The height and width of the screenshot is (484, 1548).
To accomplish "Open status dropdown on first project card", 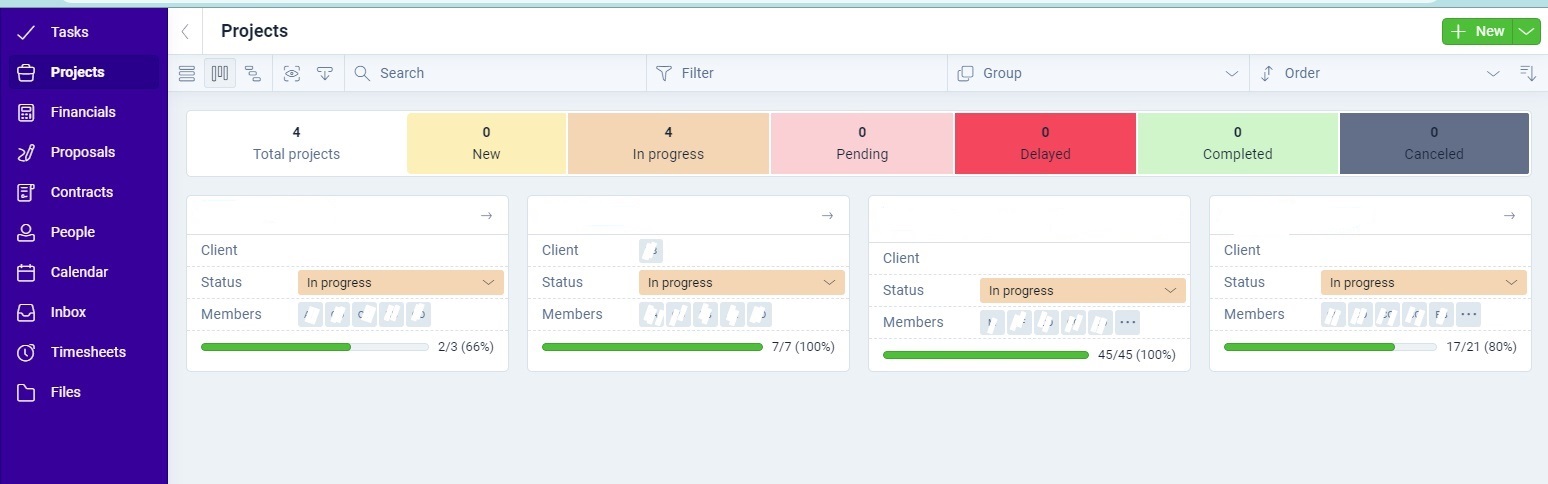I will coord(401,283).
